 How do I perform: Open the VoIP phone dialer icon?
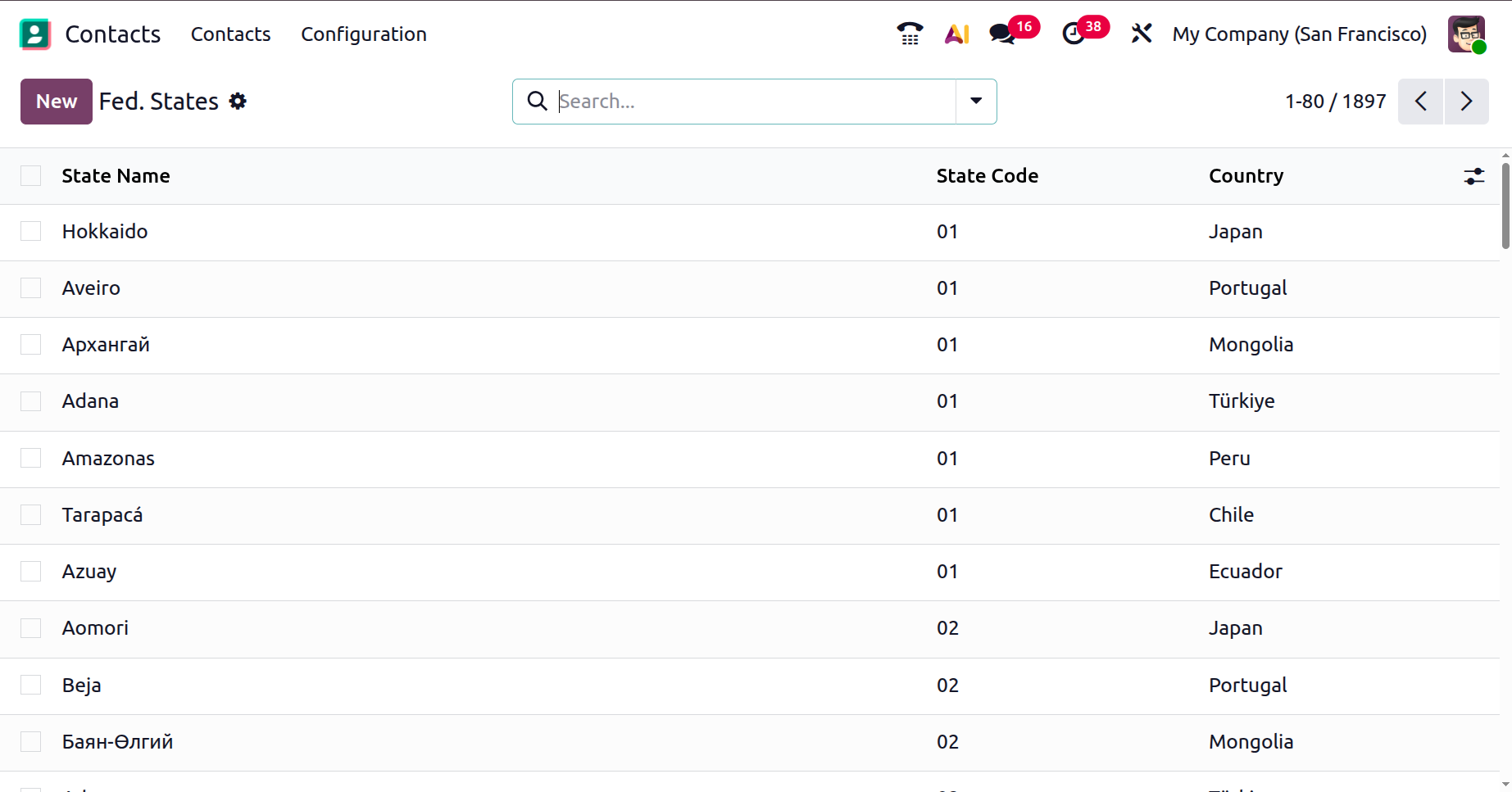tap(910, 34)
